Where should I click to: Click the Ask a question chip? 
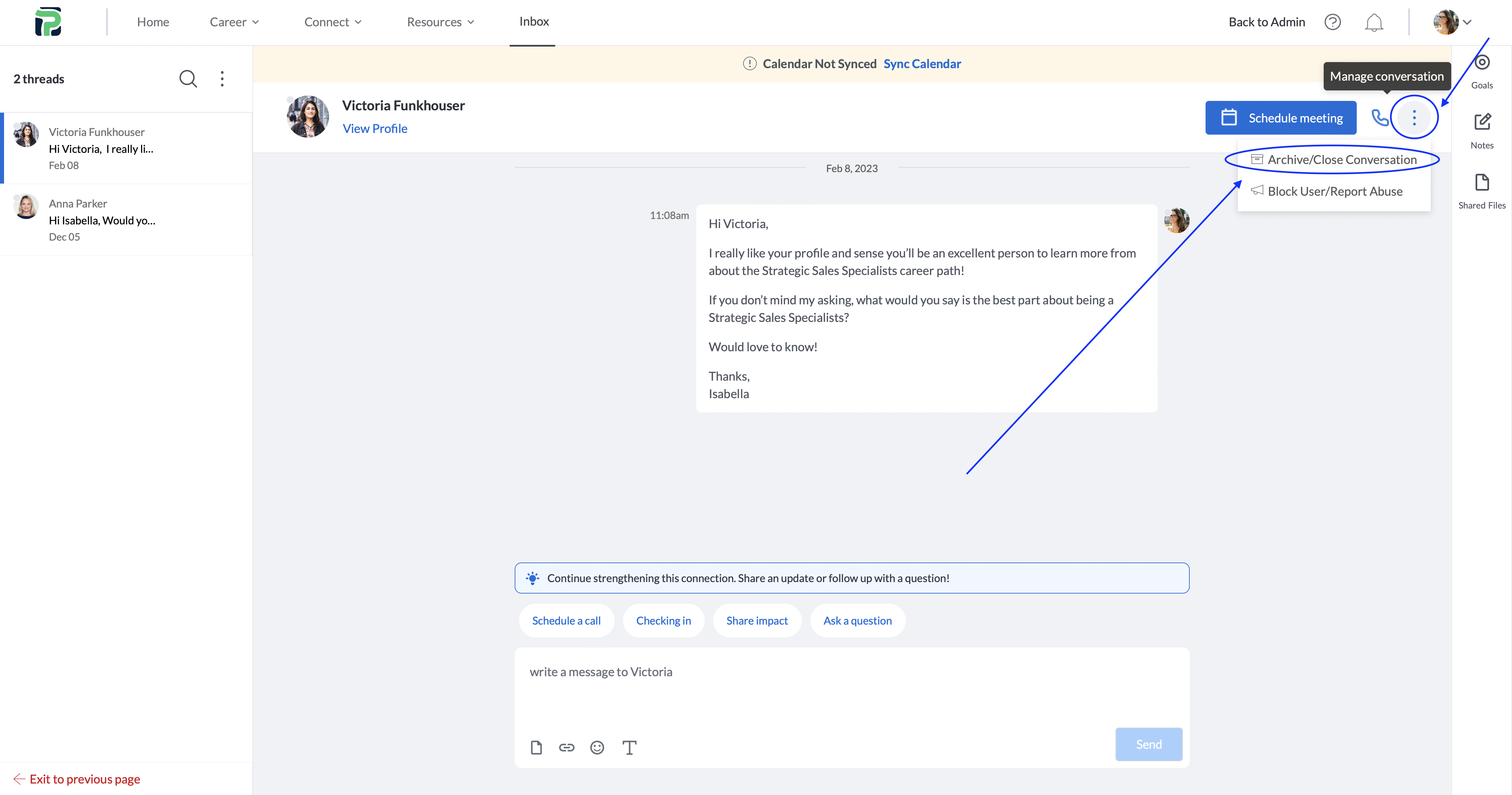pyautogui.click(x=857, y=620)
